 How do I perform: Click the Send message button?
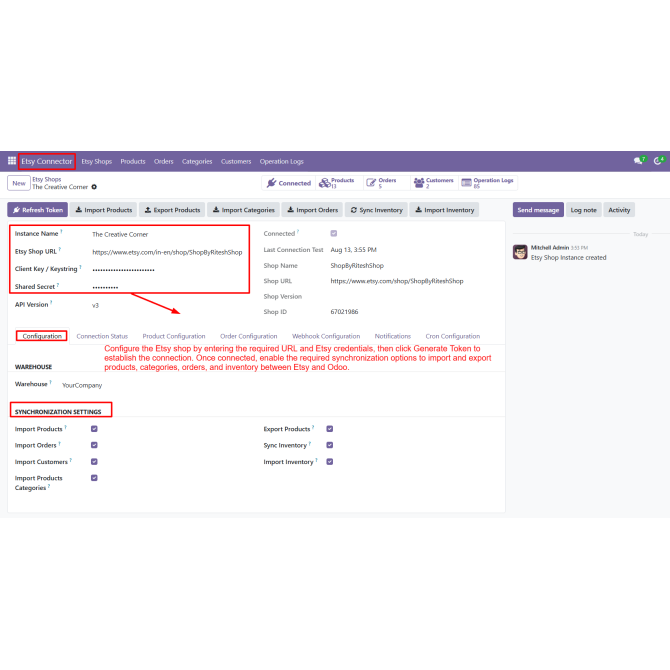pyautogui.click(x=538, y=210)
